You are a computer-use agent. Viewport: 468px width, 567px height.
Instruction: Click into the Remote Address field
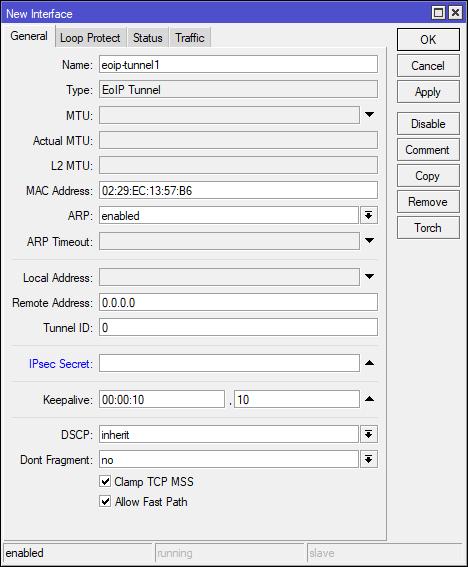coord(238,302)
